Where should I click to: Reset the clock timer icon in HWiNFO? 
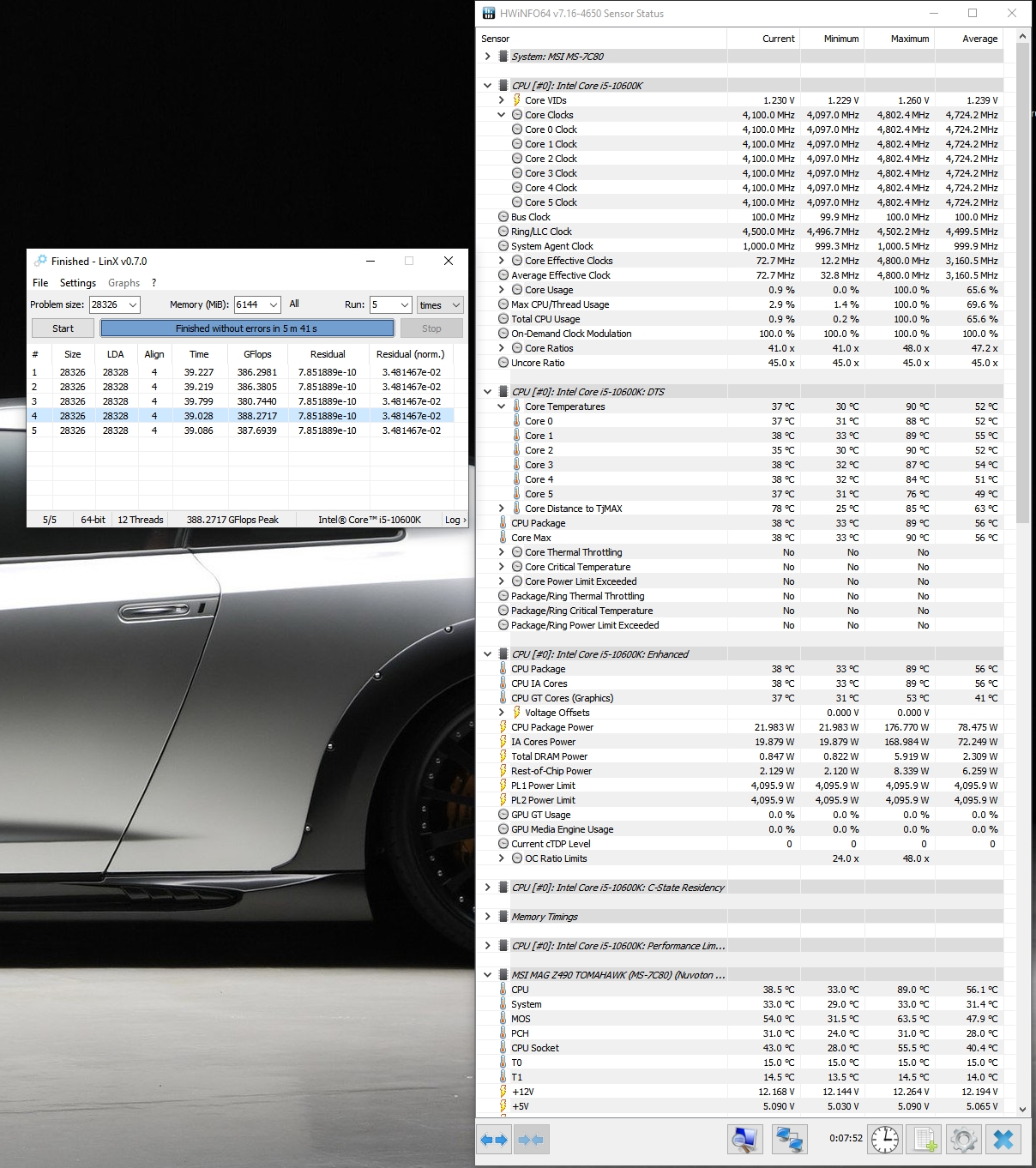point(885,1140)
